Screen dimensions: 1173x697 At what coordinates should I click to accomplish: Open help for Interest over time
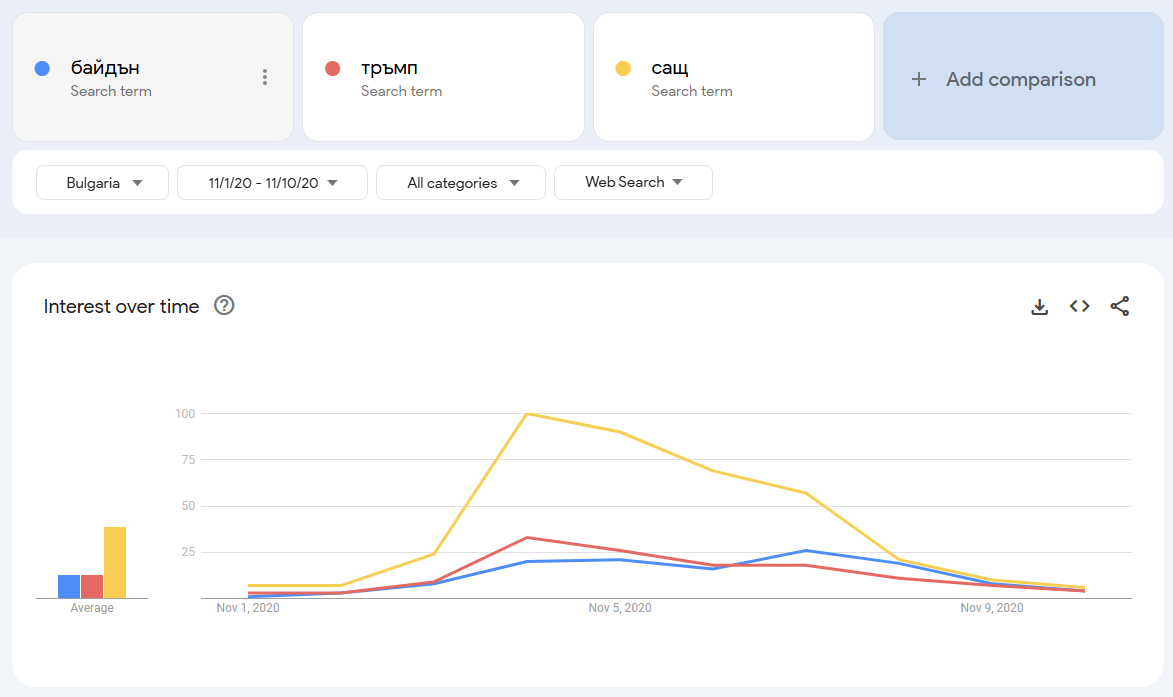coord(225,306)
